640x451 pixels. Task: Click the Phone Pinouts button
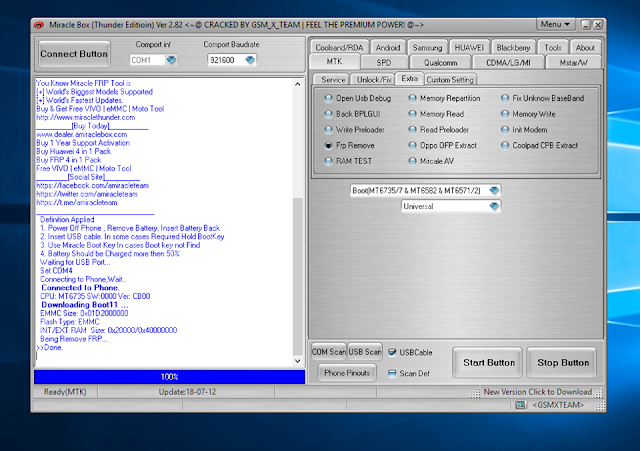coord(347,373)
